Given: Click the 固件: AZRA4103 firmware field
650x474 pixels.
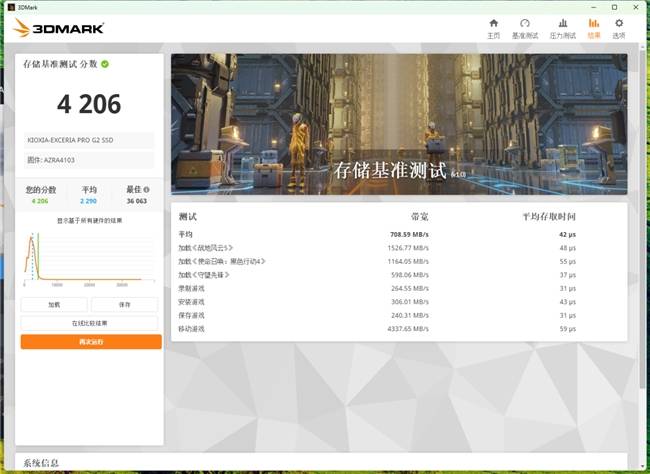Looking at the screenshot, I should click(x=89, y=160).
